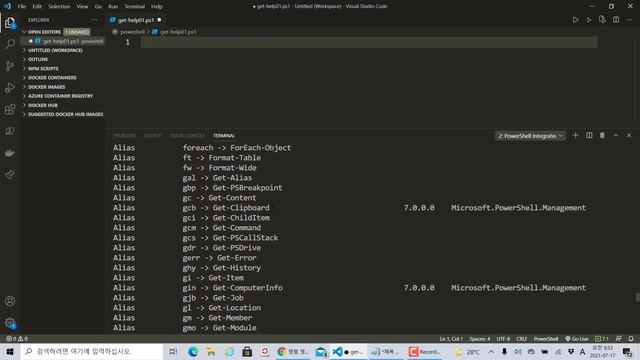Expand Untitled (Workspace) section

pos(62,50)
